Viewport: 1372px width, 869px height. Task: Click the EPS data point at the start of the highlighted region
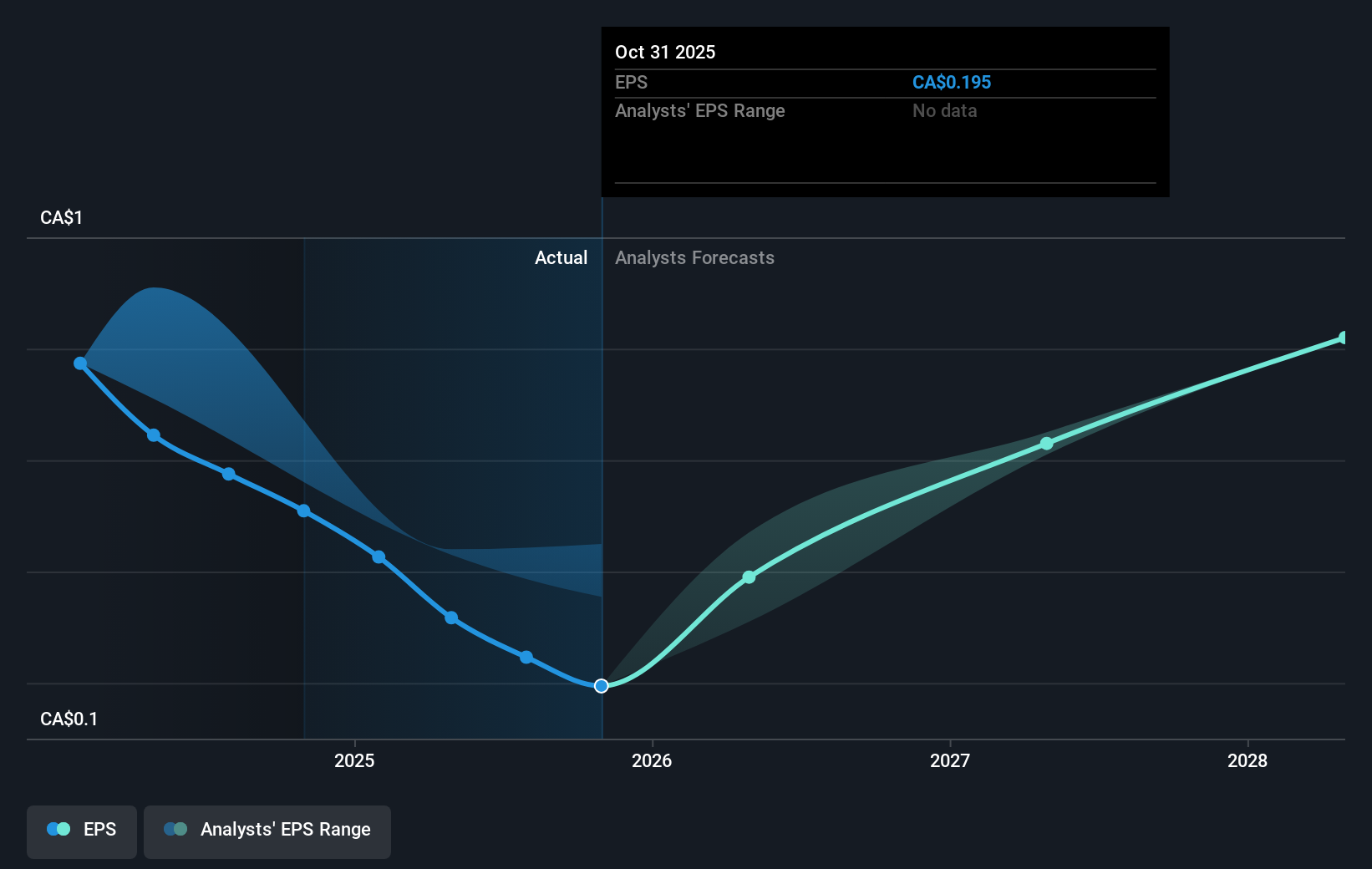coord(304,511)
